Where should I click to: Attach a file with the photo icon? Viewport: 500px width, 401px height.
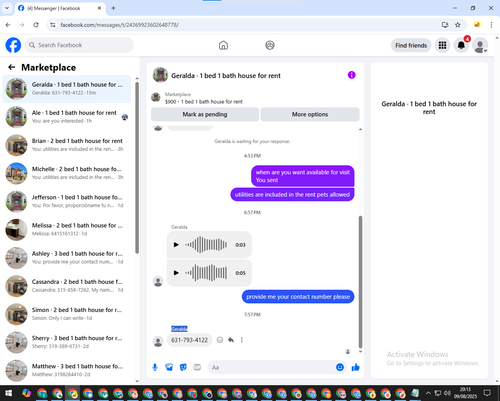point(169,367)
